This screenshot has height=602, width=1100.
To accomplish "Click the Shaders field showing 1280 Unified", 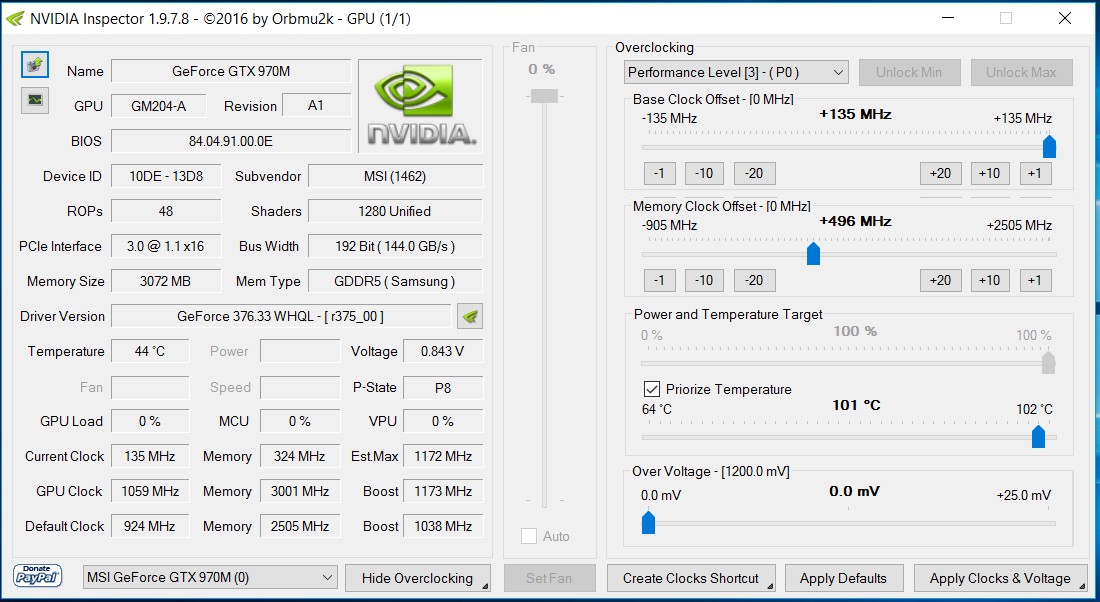I will (395, 211).
